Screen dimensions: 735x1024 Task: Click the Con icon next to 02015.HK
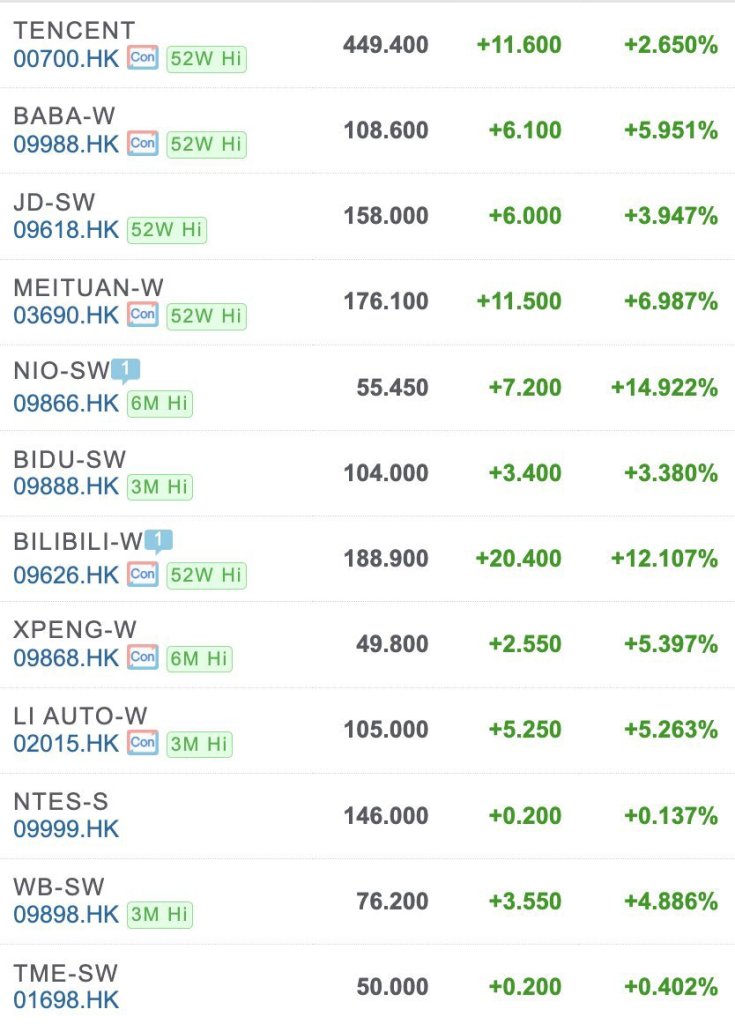(143, 743)
